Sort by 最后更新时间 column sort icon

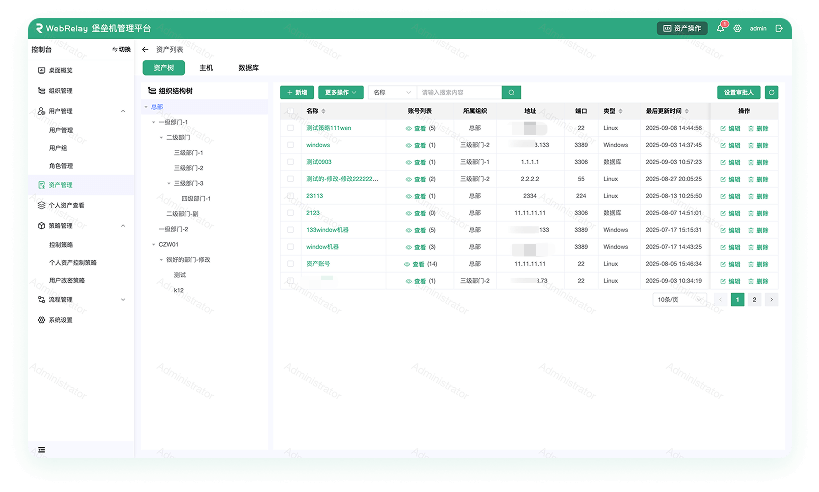click(x=686, y=111)
